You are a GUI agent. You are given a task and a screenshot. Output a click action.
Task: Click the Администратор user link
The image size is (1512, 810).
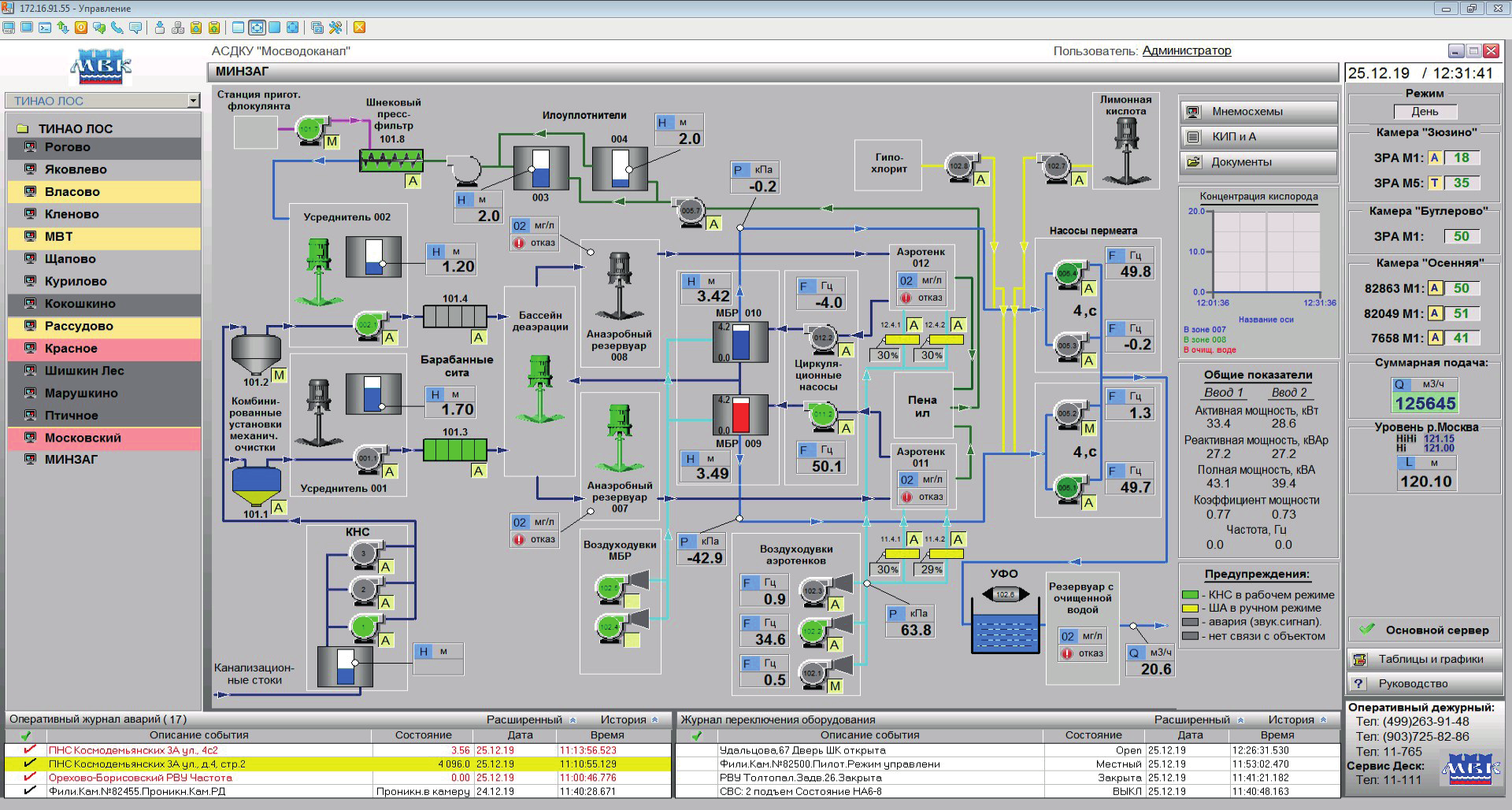(x=1187, y=50)
